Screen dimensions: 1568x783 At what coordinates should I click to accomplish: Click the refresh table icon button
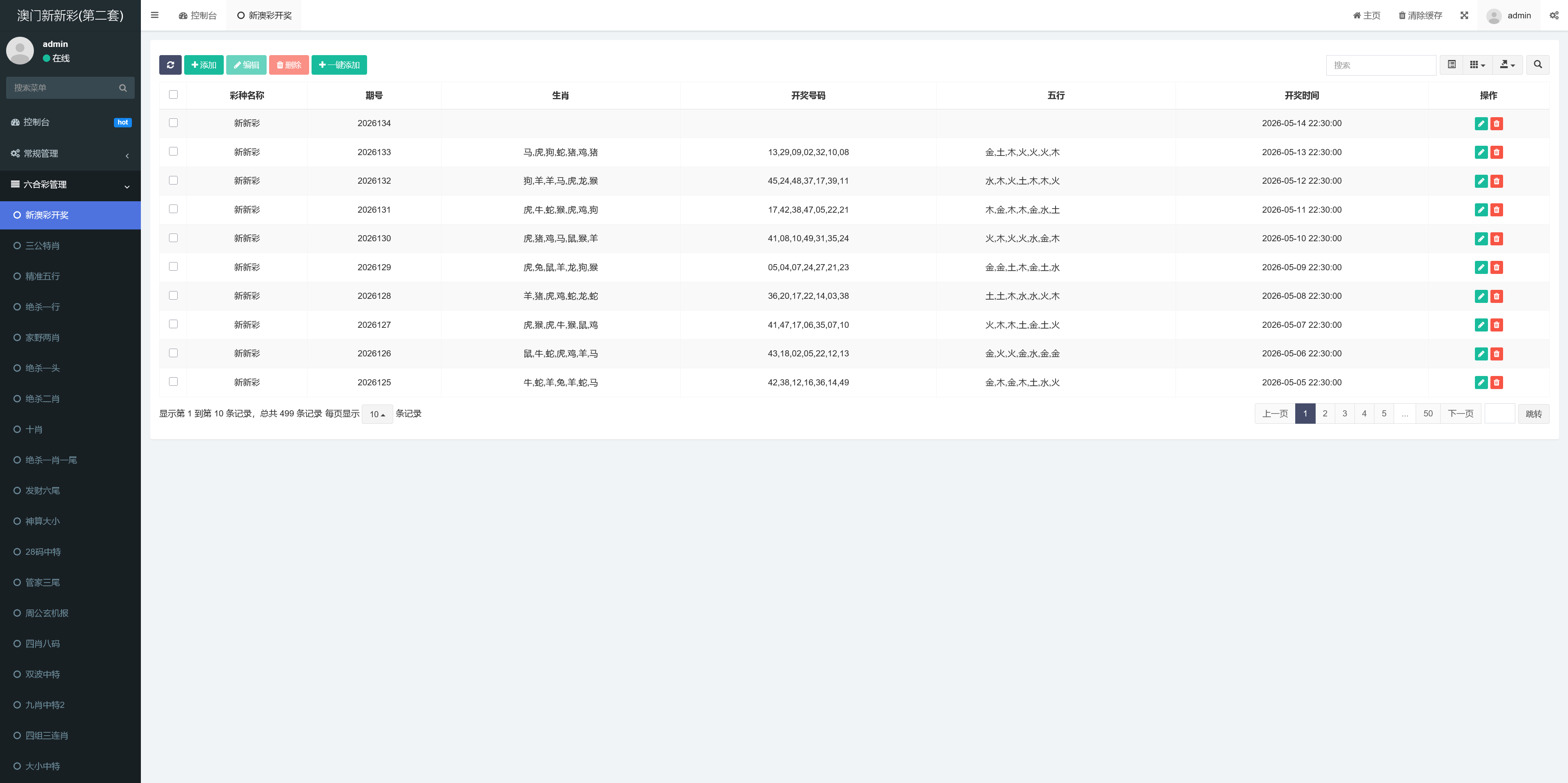[x=170, y=65]
